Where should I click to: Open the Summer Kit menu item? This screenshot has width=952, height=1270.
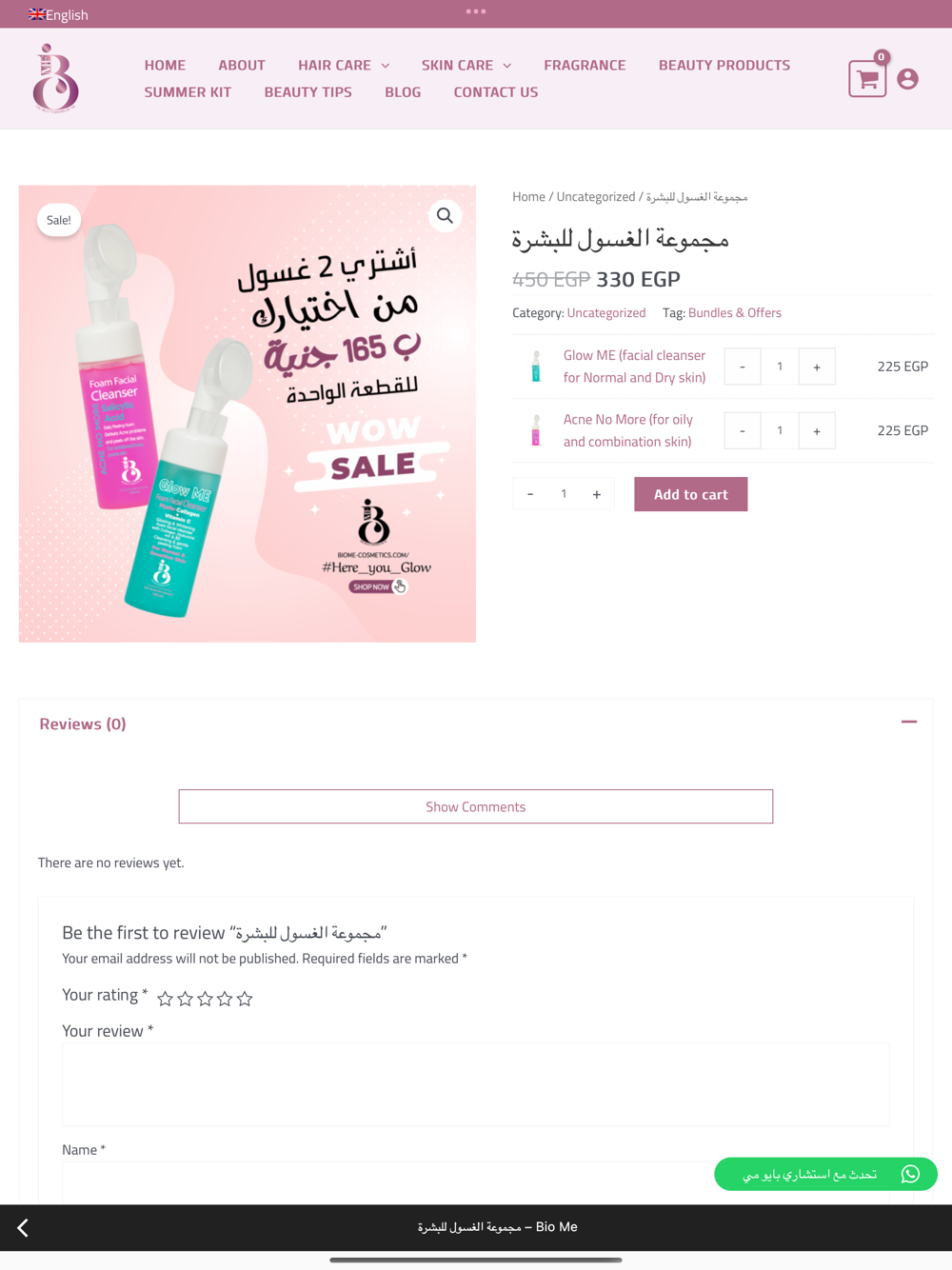click(x=188, y=92)
